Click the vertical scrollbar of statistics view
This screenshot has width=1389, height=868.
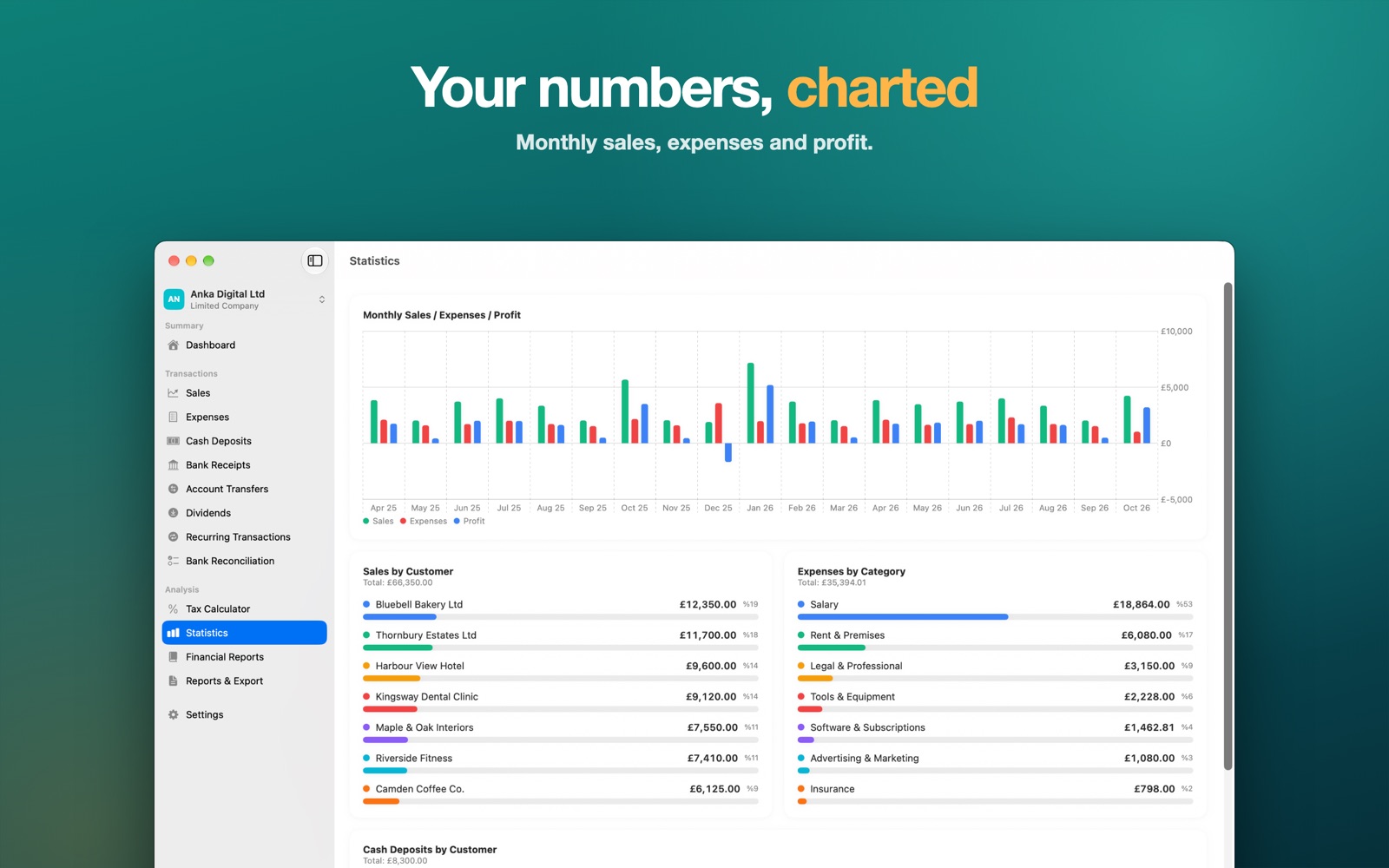(x=1228, y=526)
